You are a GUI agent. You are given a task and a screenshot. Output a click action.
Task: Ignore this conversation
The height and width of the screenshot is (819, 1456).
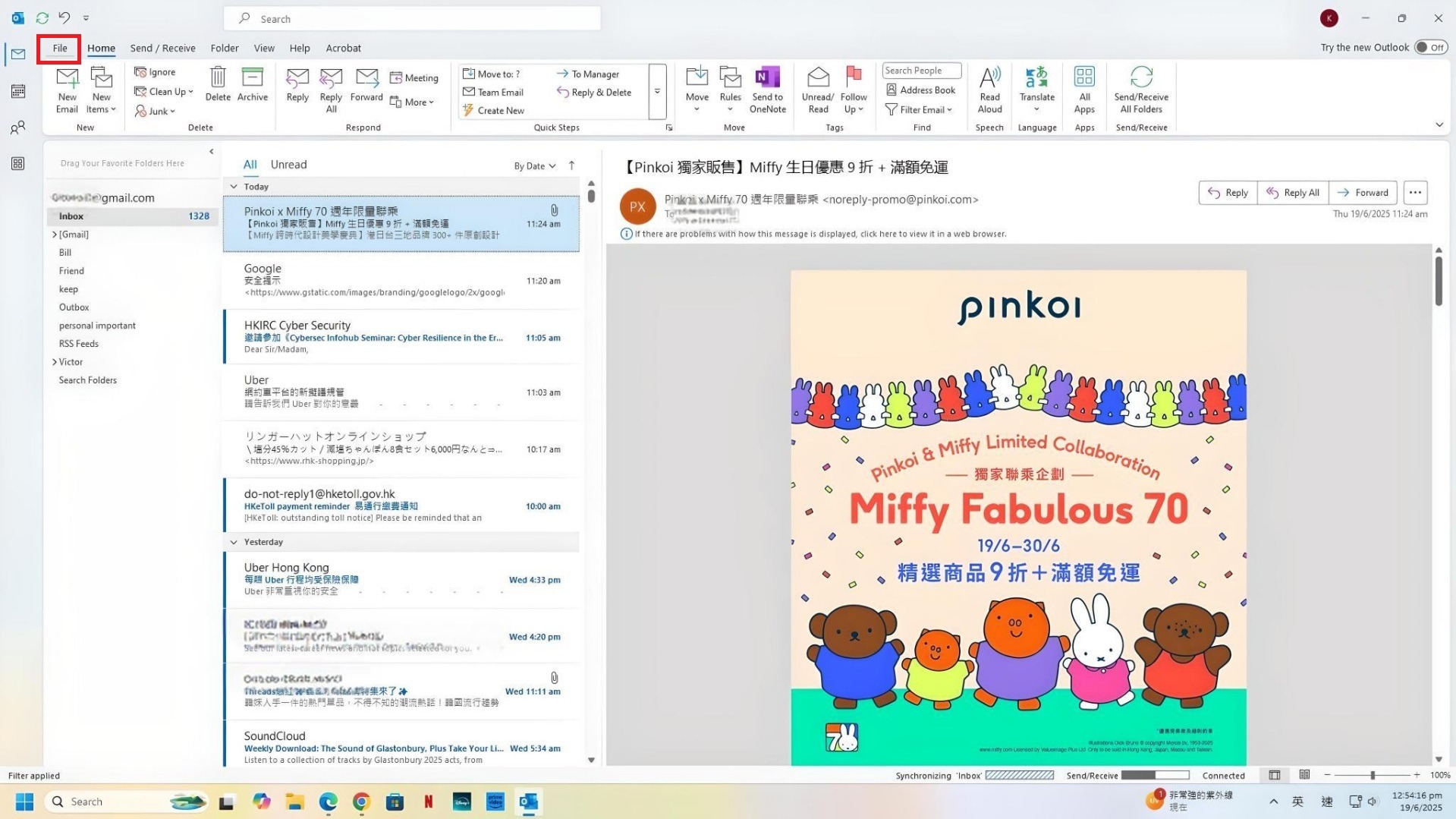pos(155,72)
